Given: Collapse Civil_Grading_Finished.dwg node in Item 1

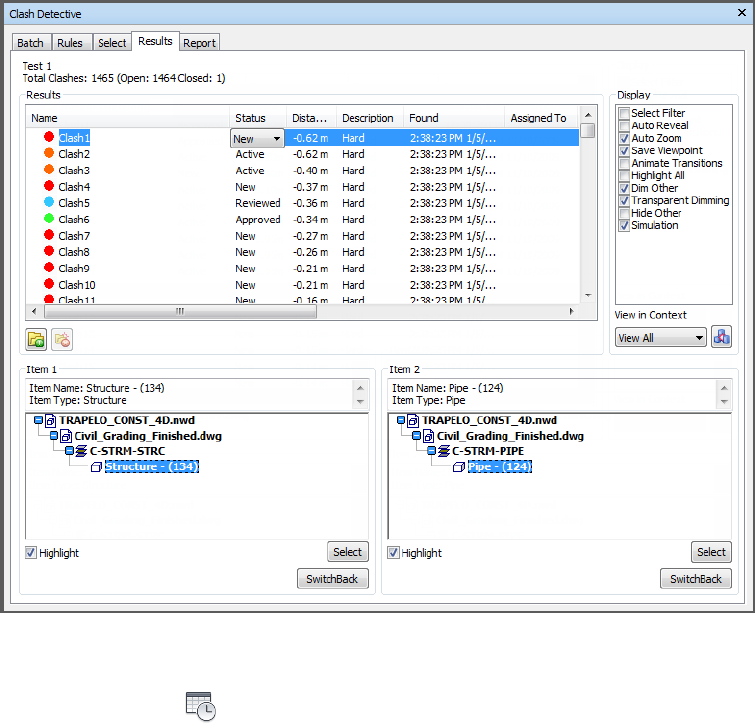Looking at the screenshot, I should pos(54,436).
